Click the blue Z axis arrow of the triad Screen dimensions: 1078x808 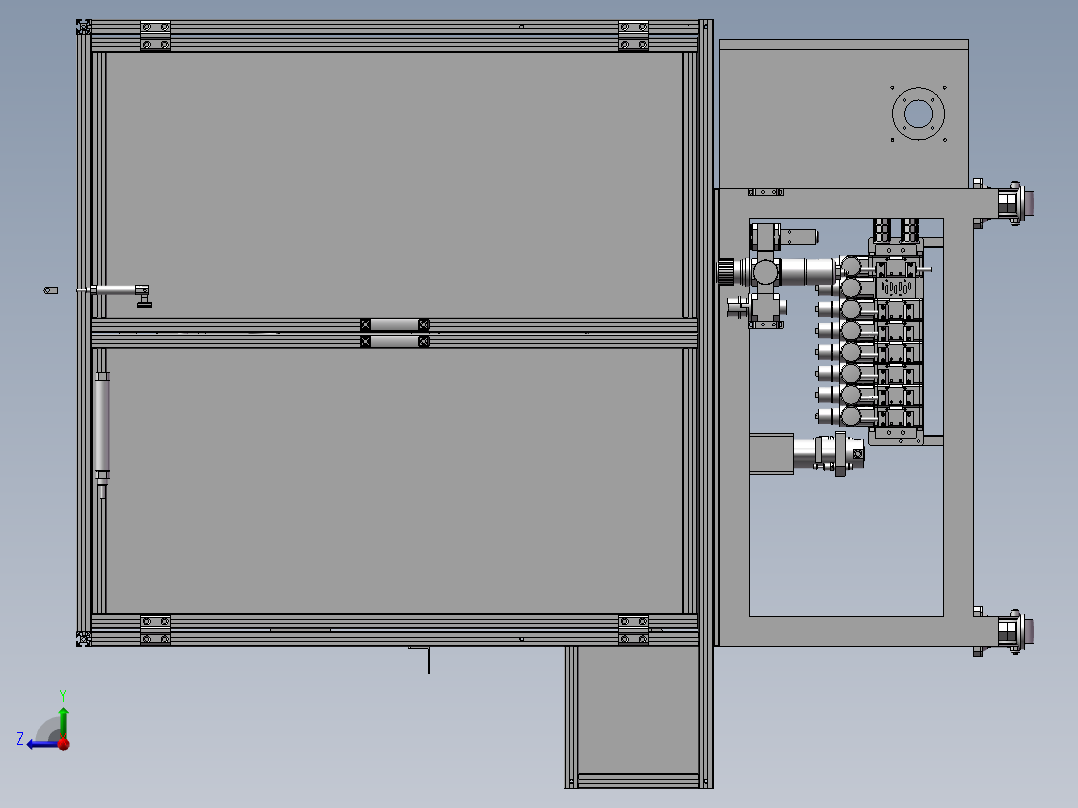point(44,744)
